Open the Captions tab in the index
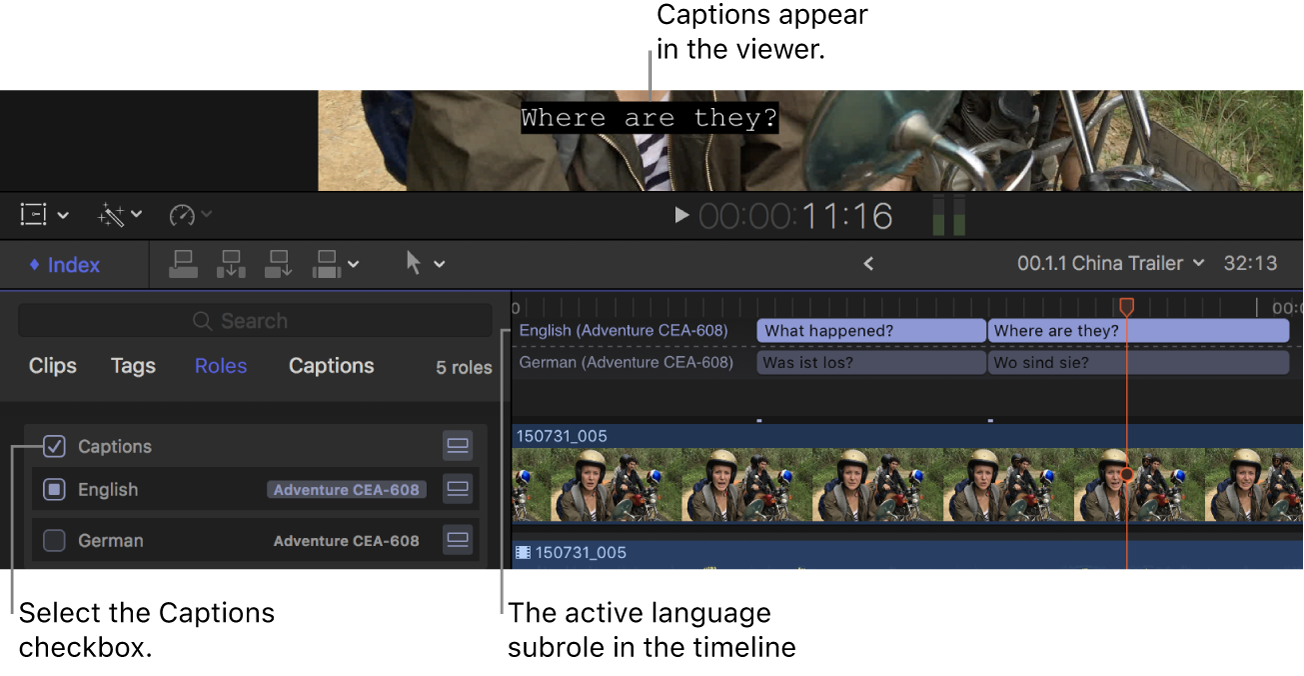The width and height of the screenshot is (1304, 676). click(x=331, y=366)
